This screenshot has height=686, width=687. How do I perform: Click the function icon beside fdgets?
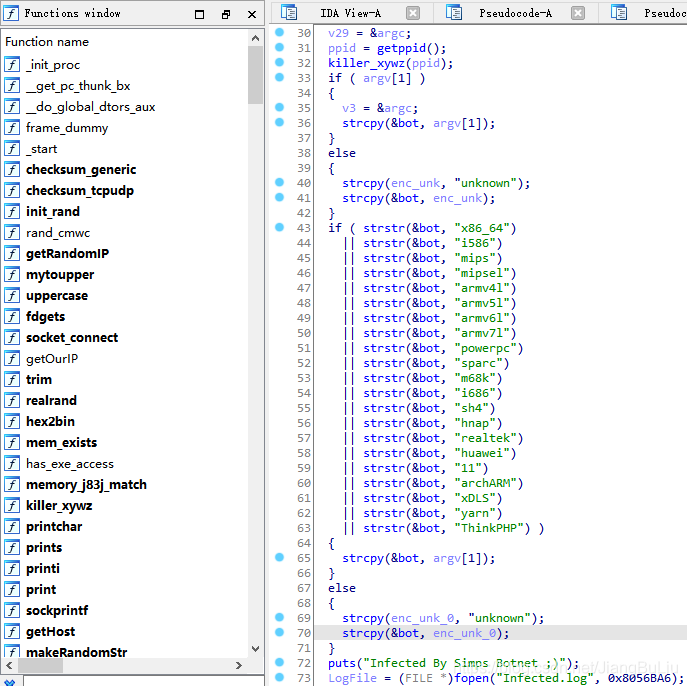(12, 317)
